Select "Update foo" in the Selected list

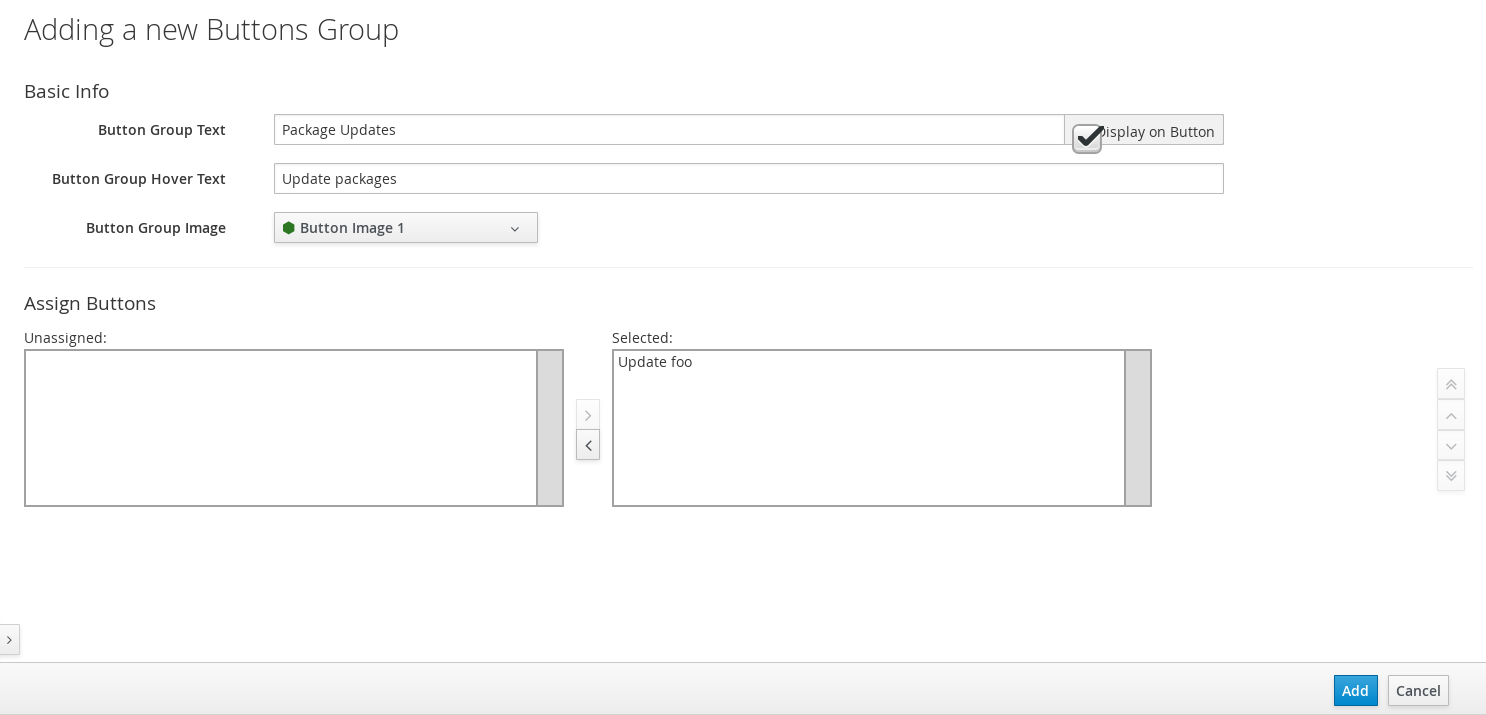pos(655,361)
